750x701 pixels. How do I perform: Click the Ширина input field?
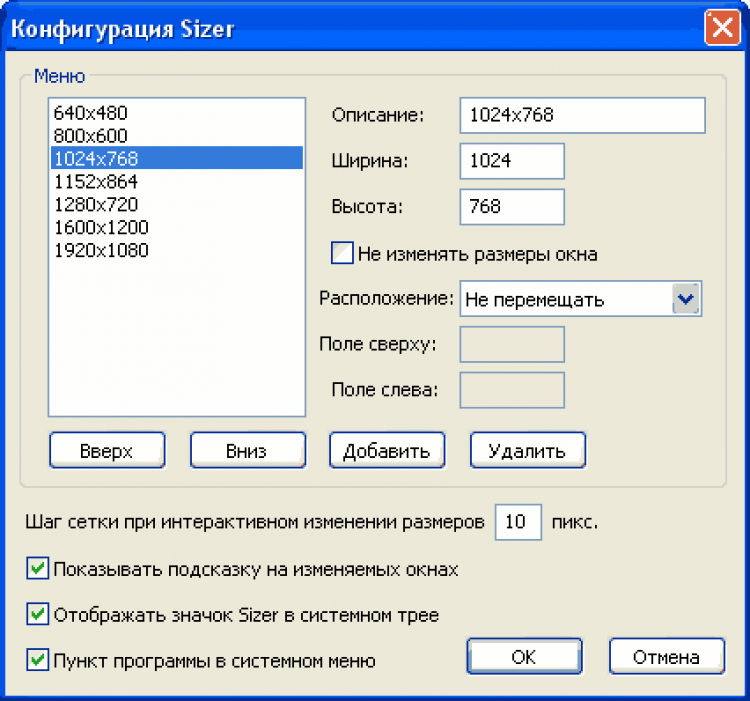pyautogui.click(x=512, y=161)
